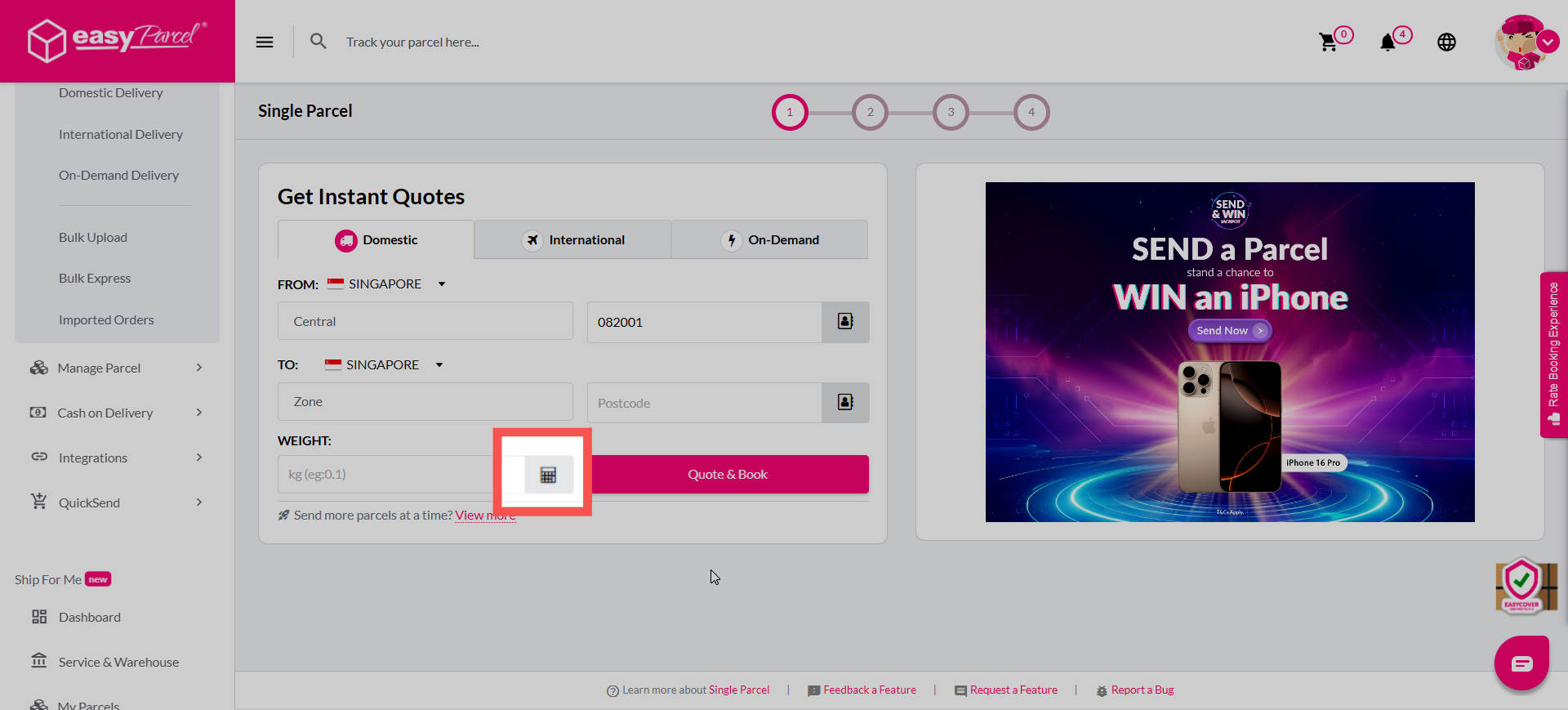Focus the weight kg input field
This screenshot has height=710, width=1568.
[401, 475]
